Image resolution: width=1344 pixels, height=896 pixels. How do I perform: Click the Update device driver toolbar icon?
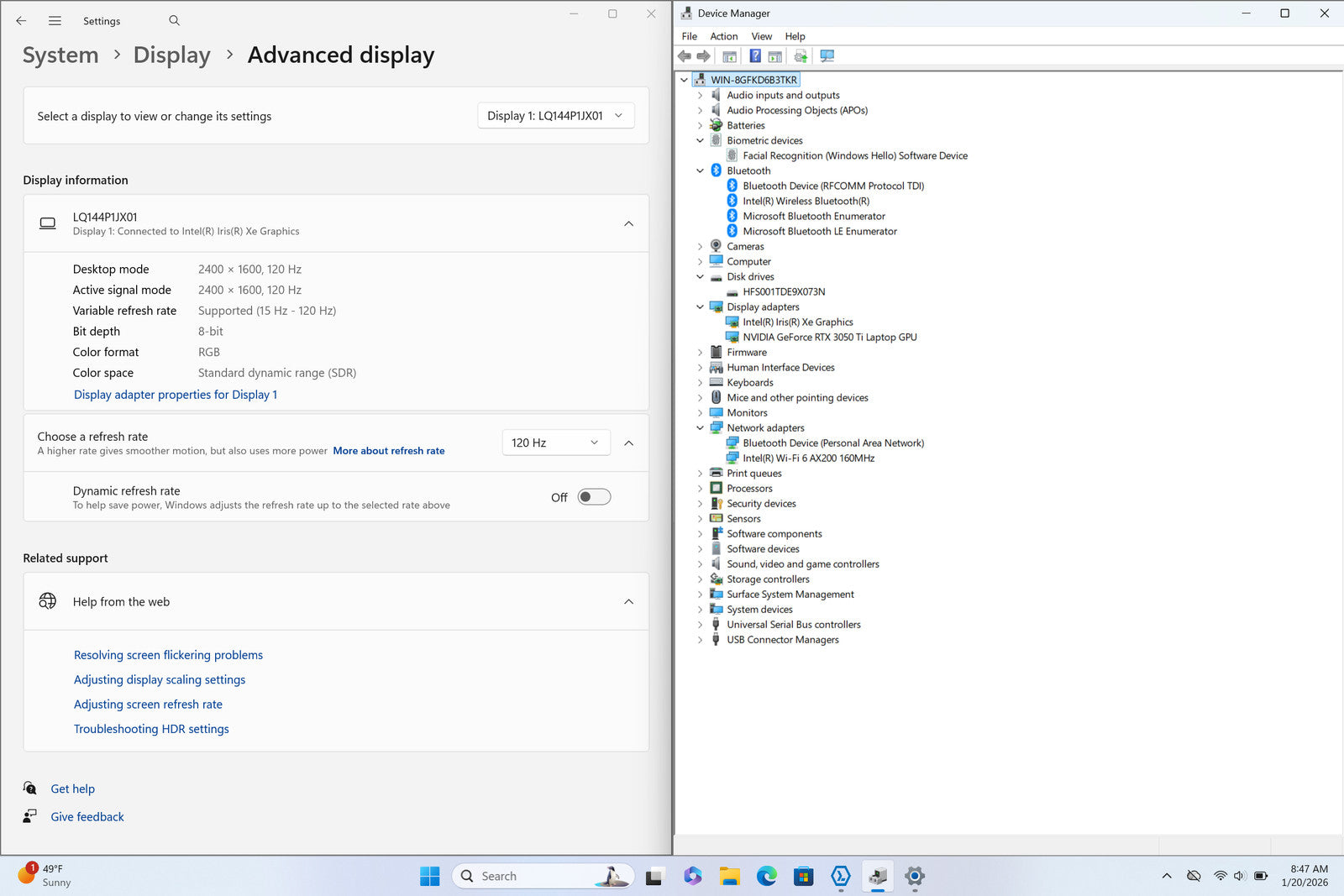pos(801,56)
